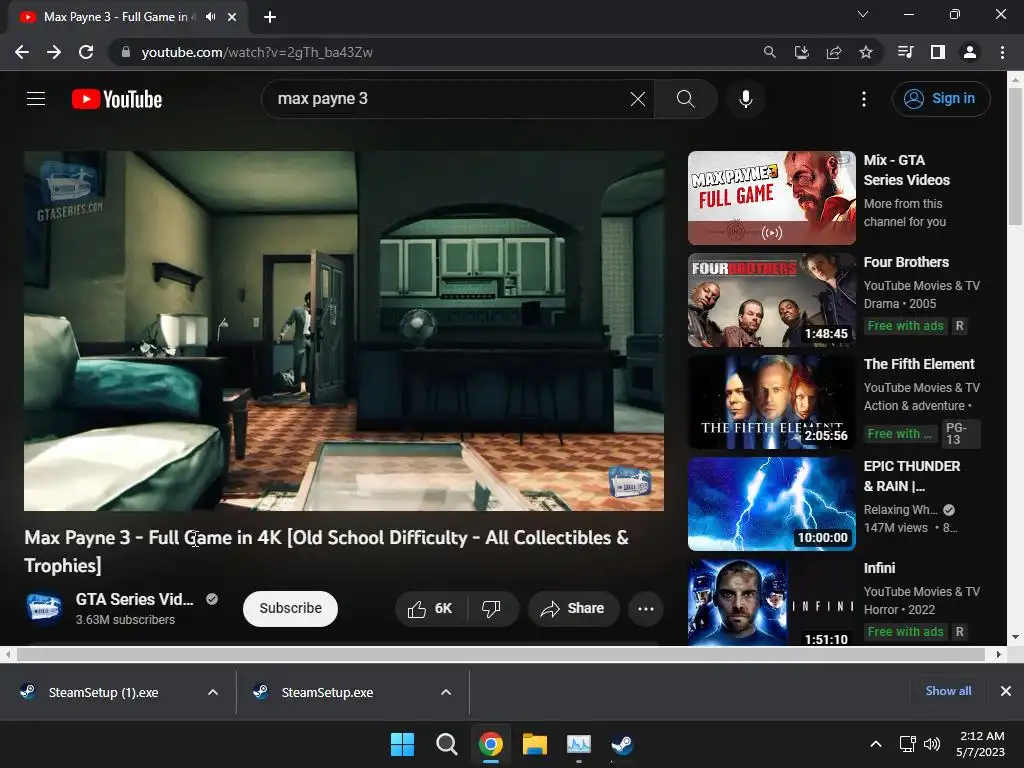This screenshot has height=768, width=1024.
Task: Show all downloads
Action: pyautogui.click(x=948, y=691)
